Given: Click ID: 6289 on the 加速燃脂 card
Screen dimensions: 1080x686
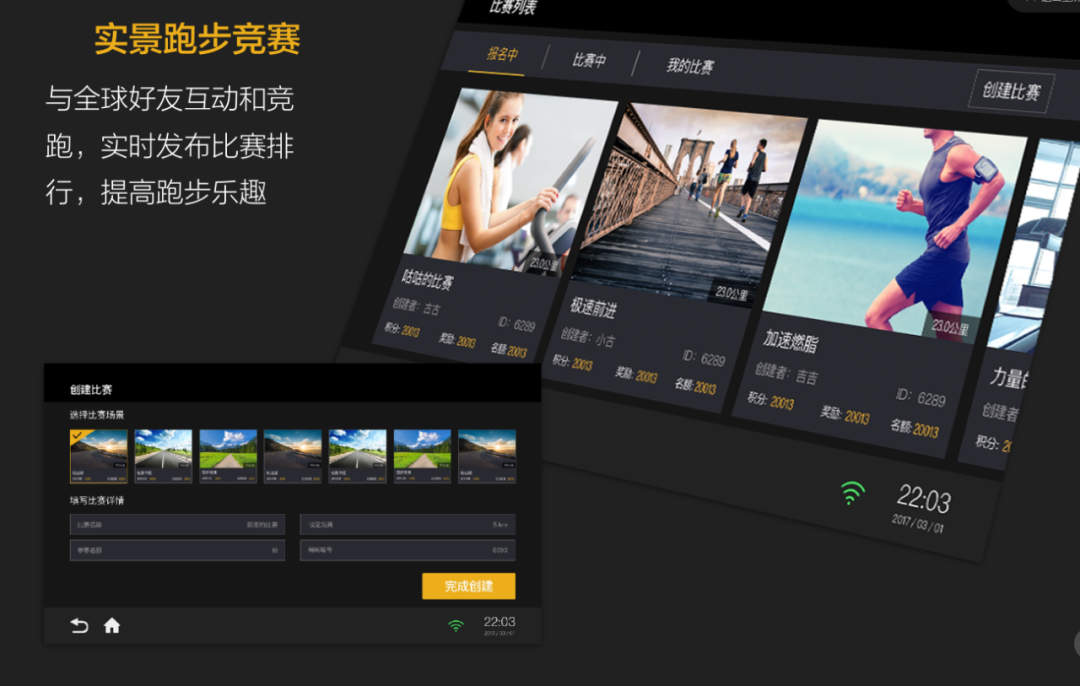Looking at the screenshot, I should click(x=920, y=397).
